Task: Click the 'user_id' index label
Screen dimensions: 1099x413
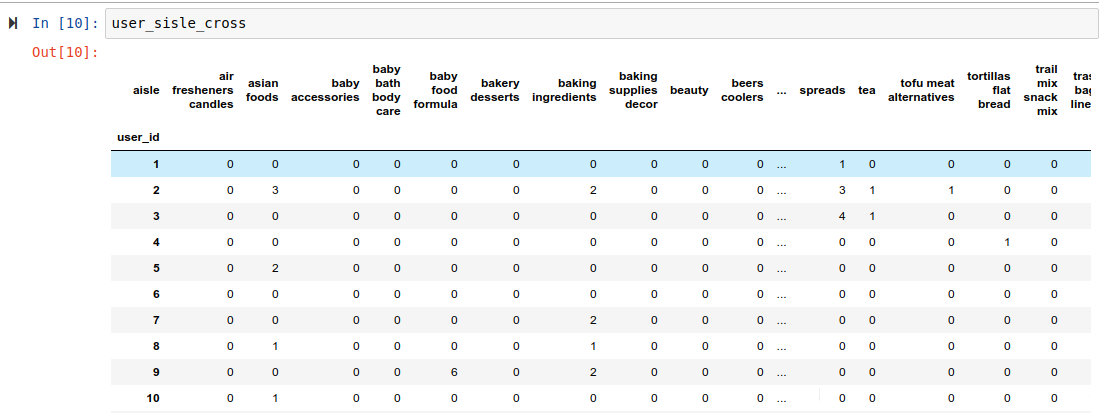Action: 138,136
